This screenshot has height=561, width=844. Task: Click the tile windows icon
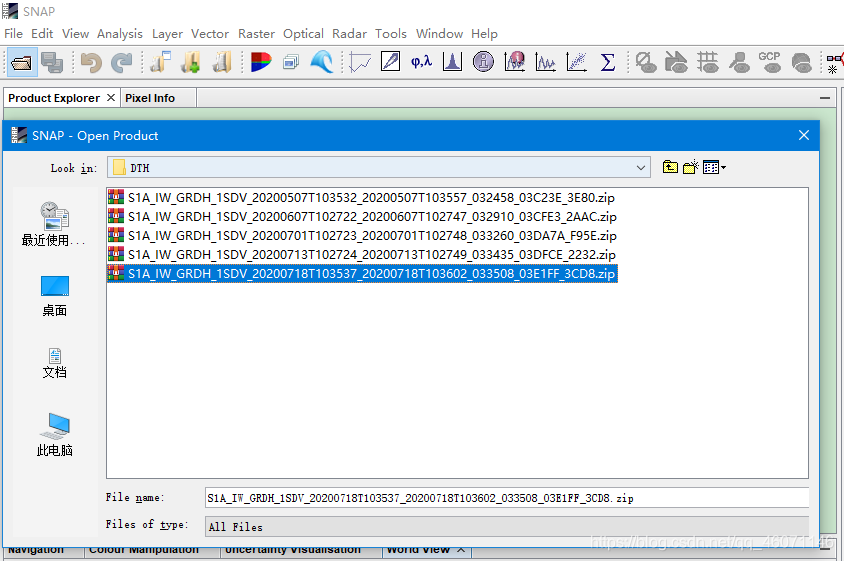(291, 62)
